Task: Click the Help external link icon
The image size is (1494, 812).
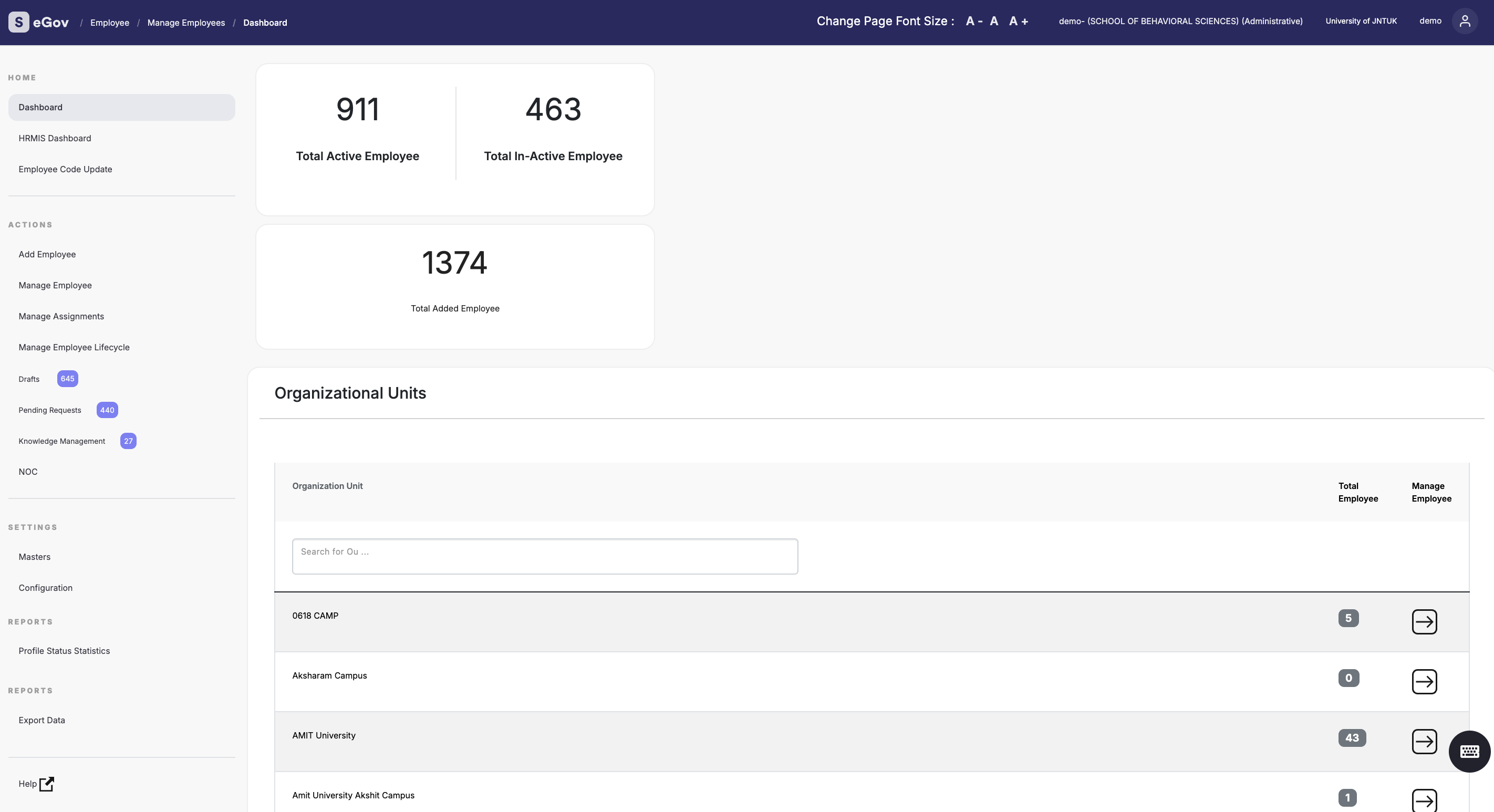Action: click(x=46, y=784)
